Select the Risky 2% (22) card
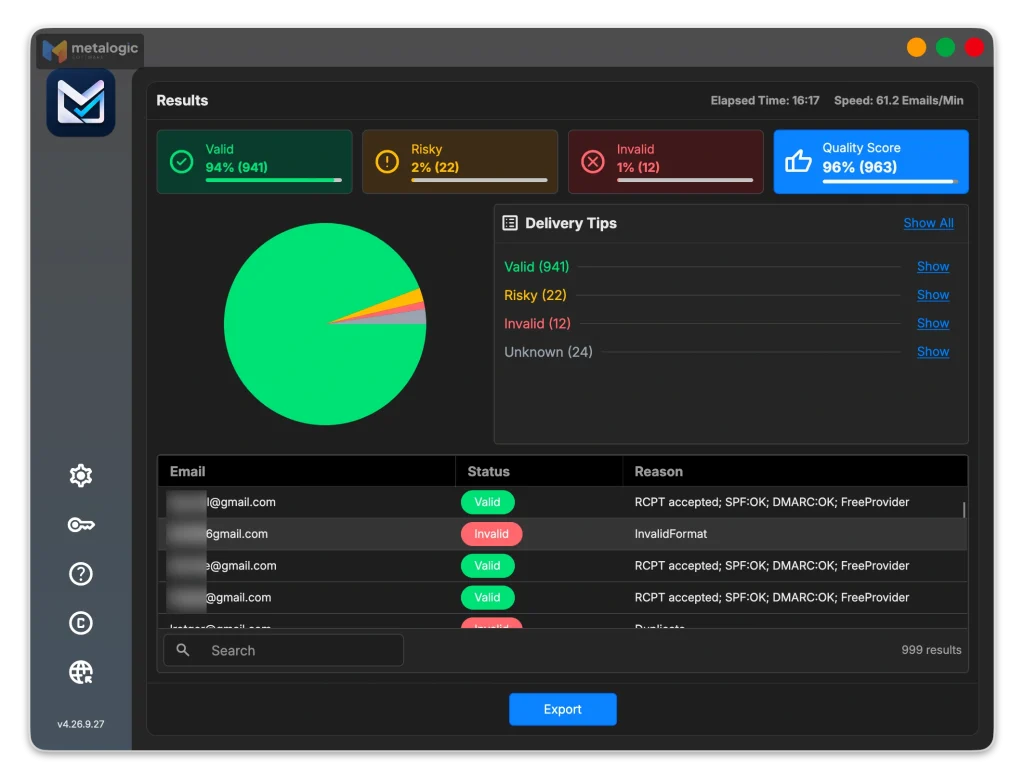The height and width of the screenshot is (783, 1024). (x=460, y=161)
